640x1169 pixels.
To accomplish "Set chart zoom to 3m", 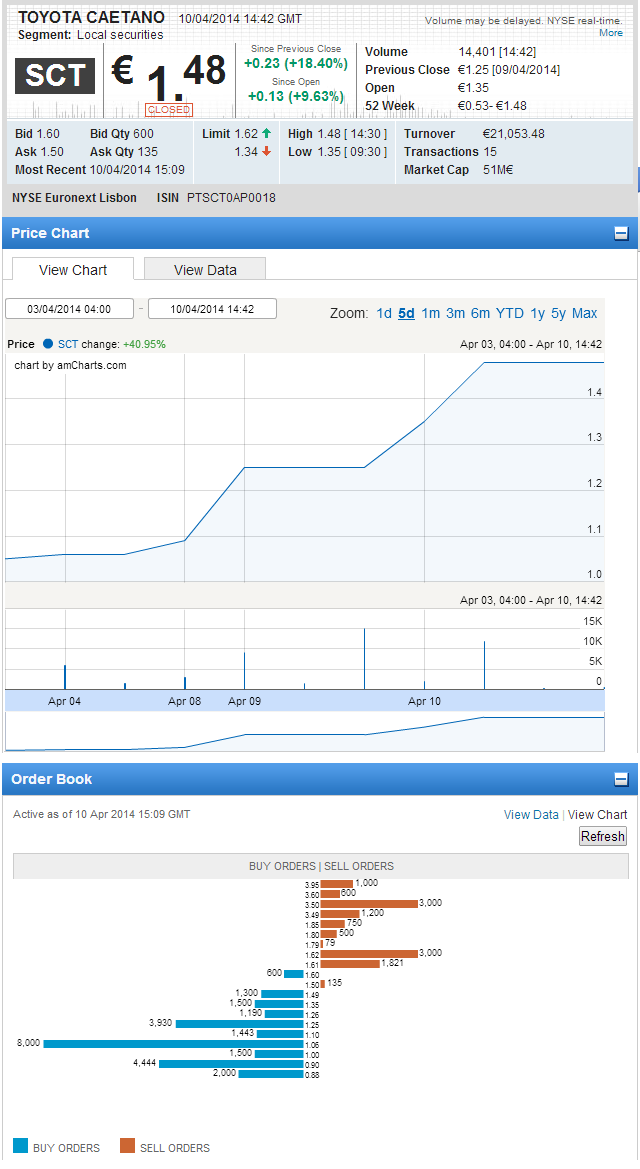I will (456, 313).
